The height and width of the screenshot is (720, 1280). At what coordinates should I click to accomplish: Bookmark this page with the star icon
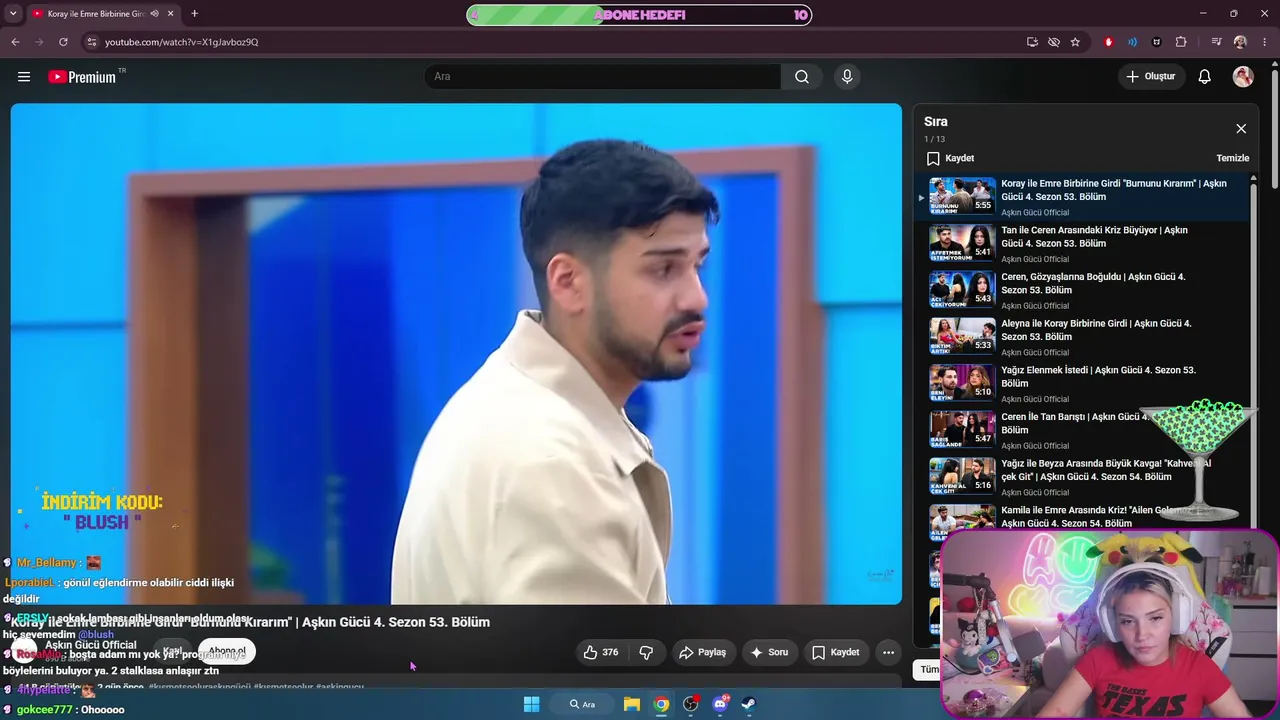(x=1075, y=42)
